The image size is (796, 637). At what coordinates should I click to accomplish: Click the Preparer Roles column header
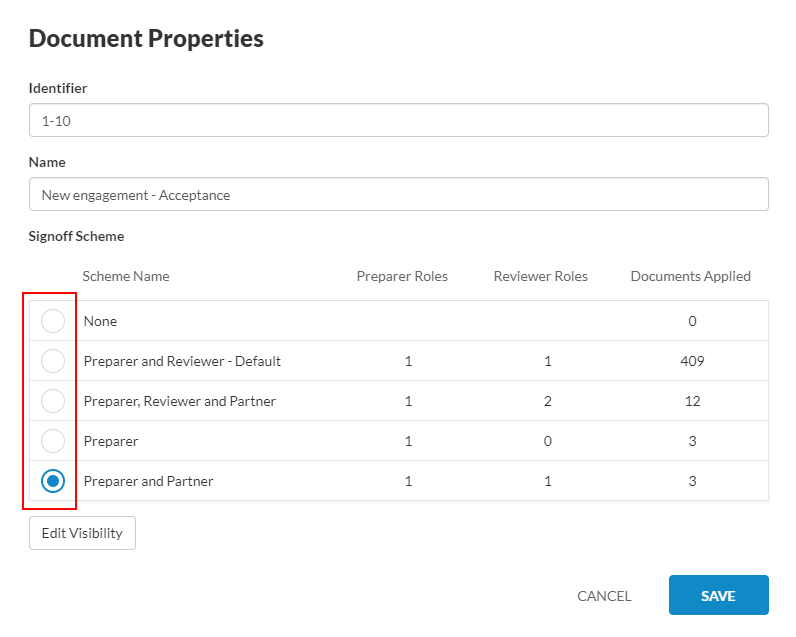pos(402,276)
